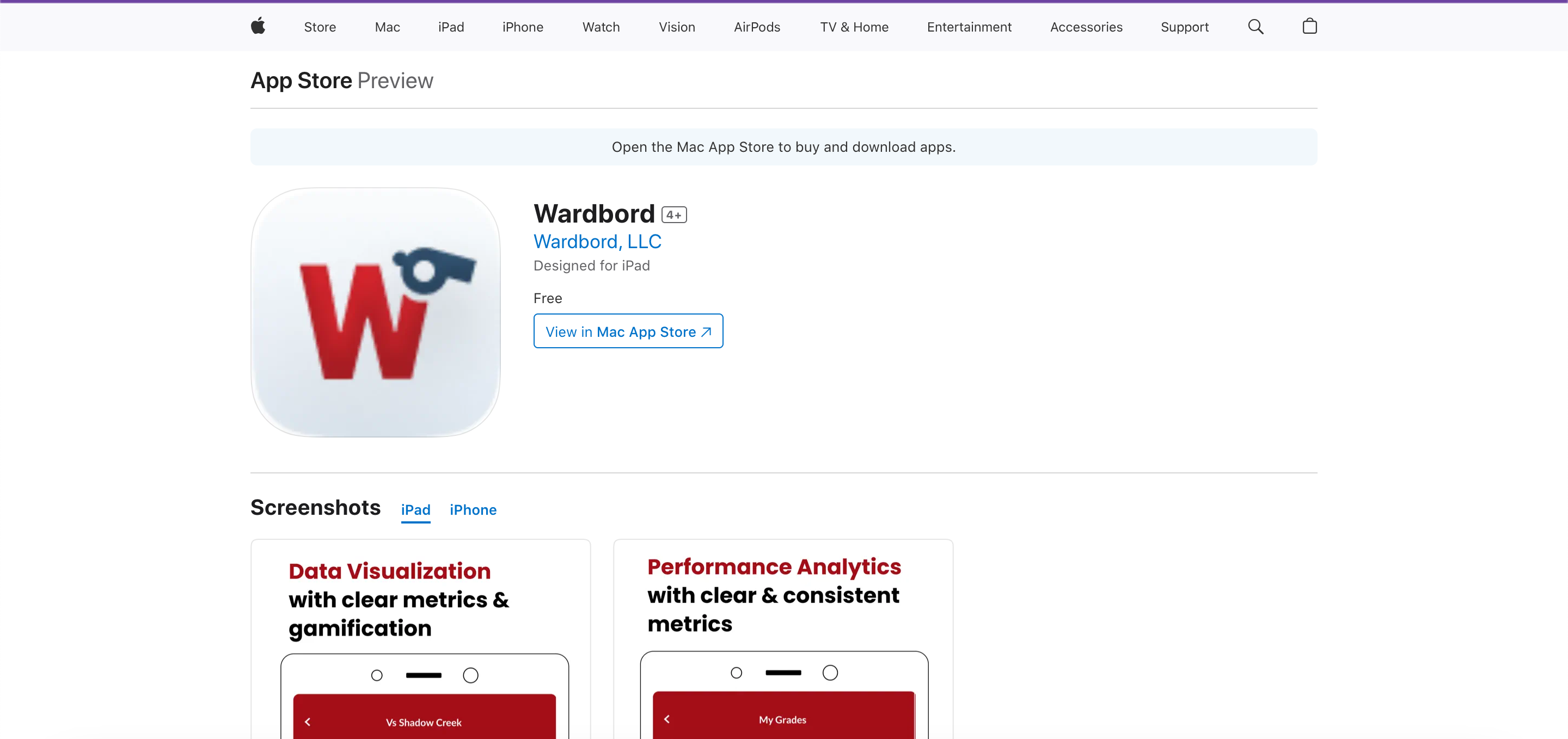Click the 'Preview' heading text
Screen dimensions: 1568x739
click(395, 81)
